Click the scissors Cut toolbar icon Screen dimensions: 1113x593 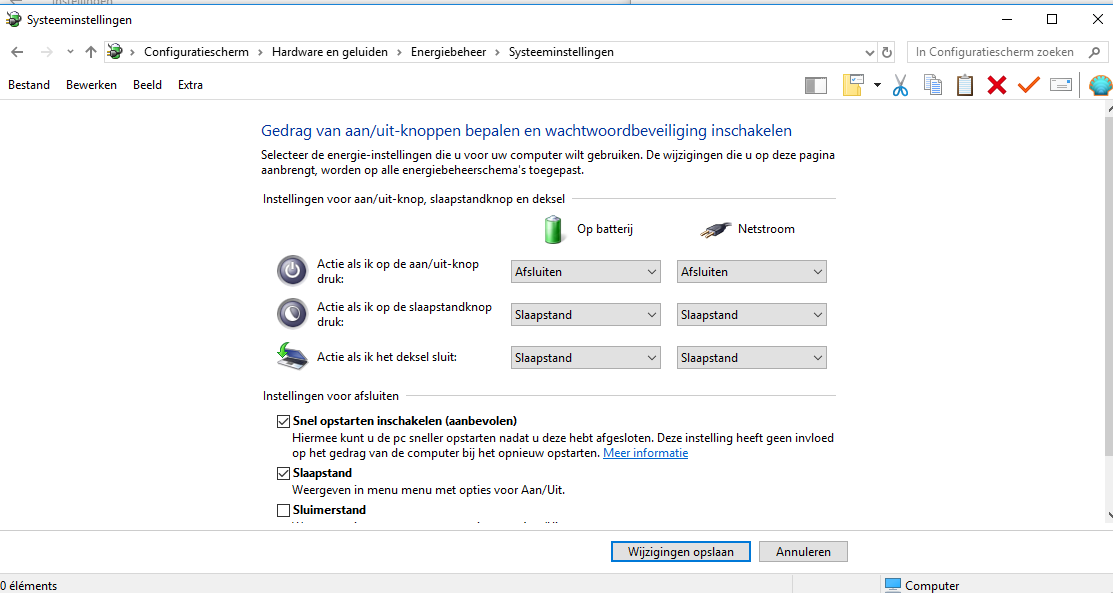coord(900,85)
